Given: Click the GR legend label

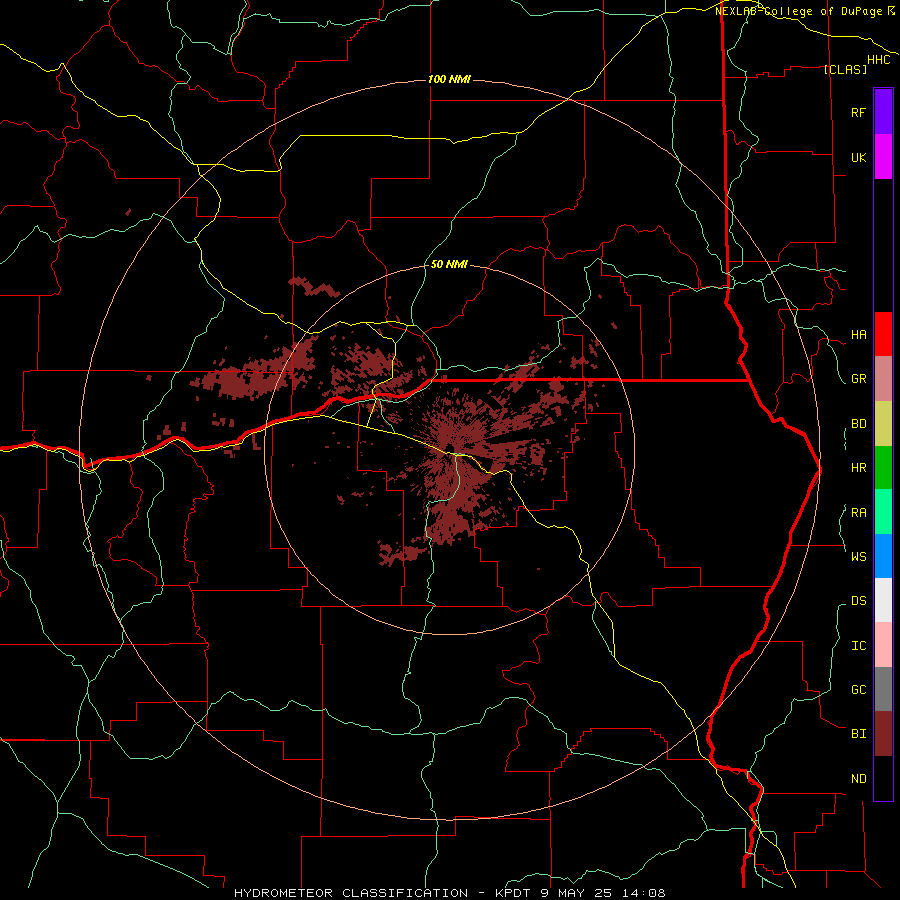Looking at the screenshot, I should (858, 379).
